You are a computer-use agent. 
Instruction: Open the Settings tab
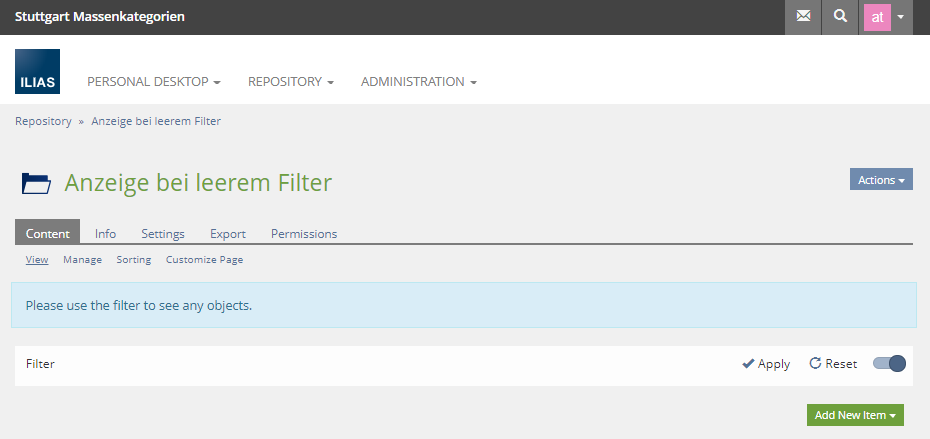tap(163, 234)
